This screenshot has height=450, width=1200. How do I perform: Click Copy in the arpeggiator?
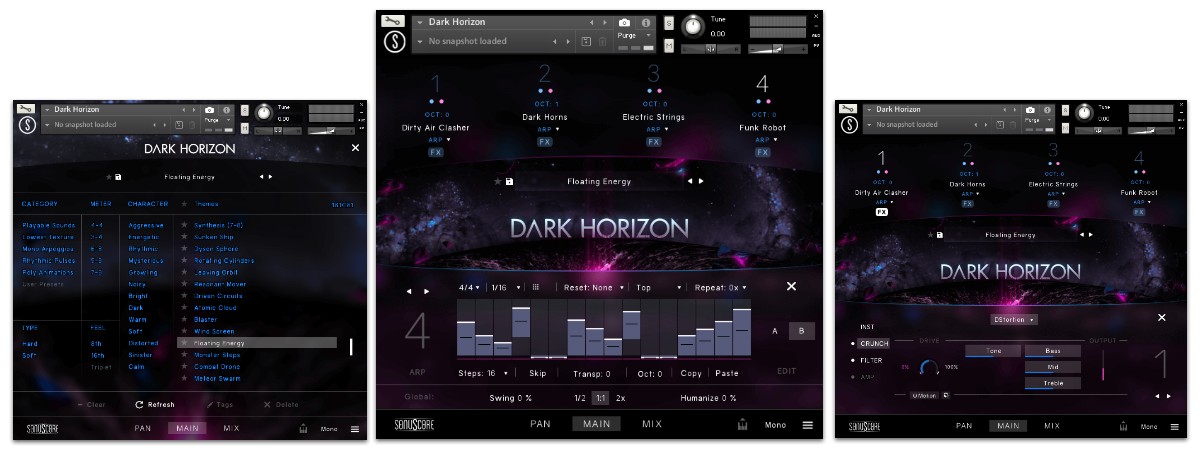tap(691, 373)
